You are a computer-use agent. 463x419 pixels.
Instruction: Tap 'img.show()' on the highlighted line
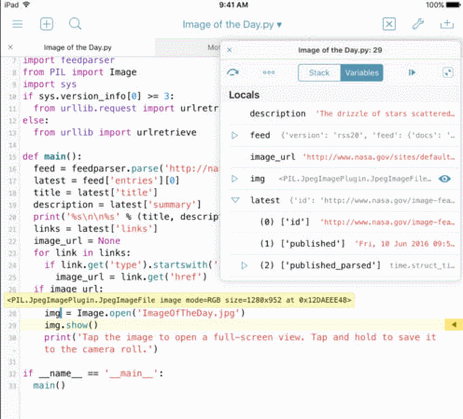click(71, 325)
